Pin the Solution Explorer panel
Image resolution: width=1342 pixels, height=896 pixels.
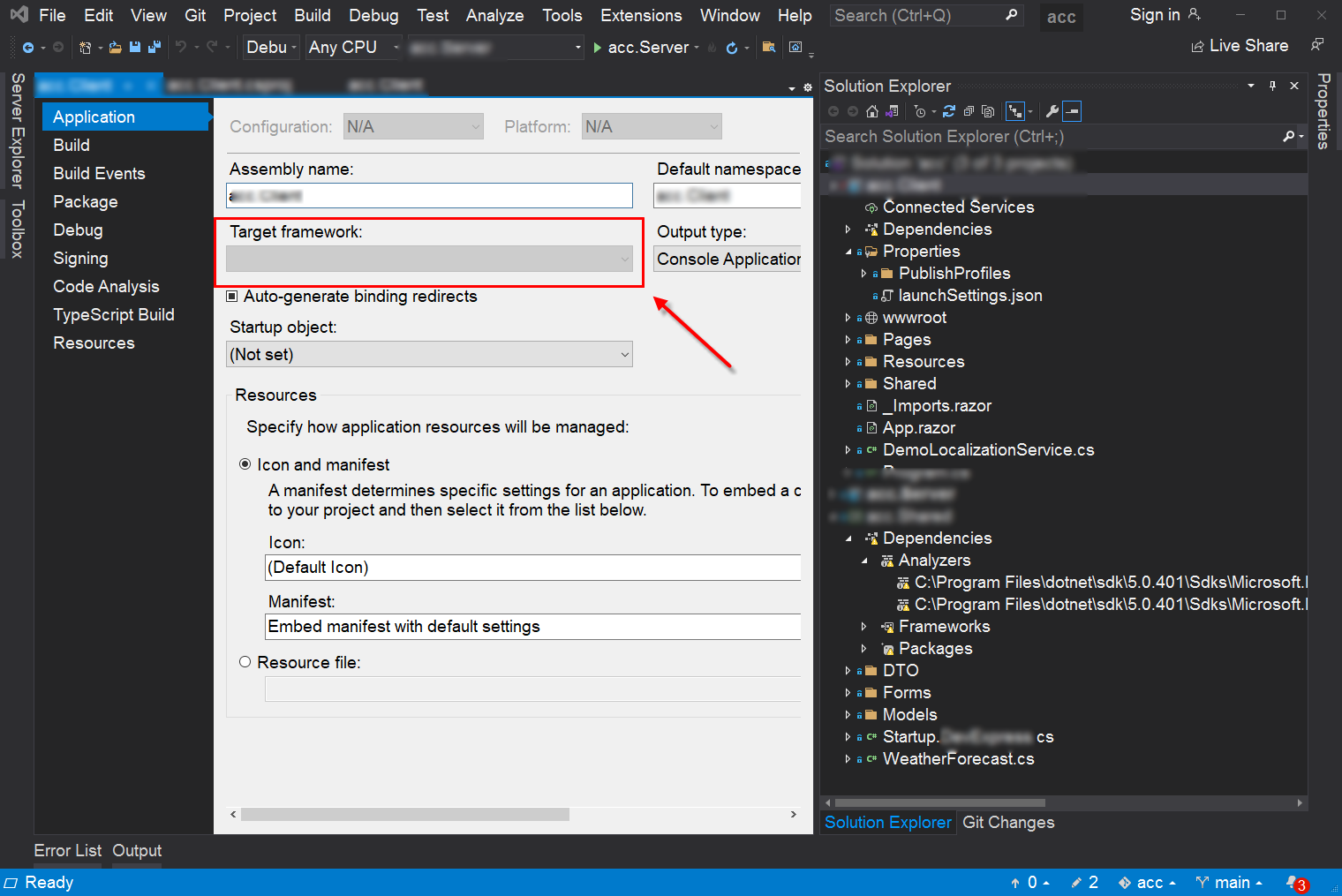point(1272,86)
